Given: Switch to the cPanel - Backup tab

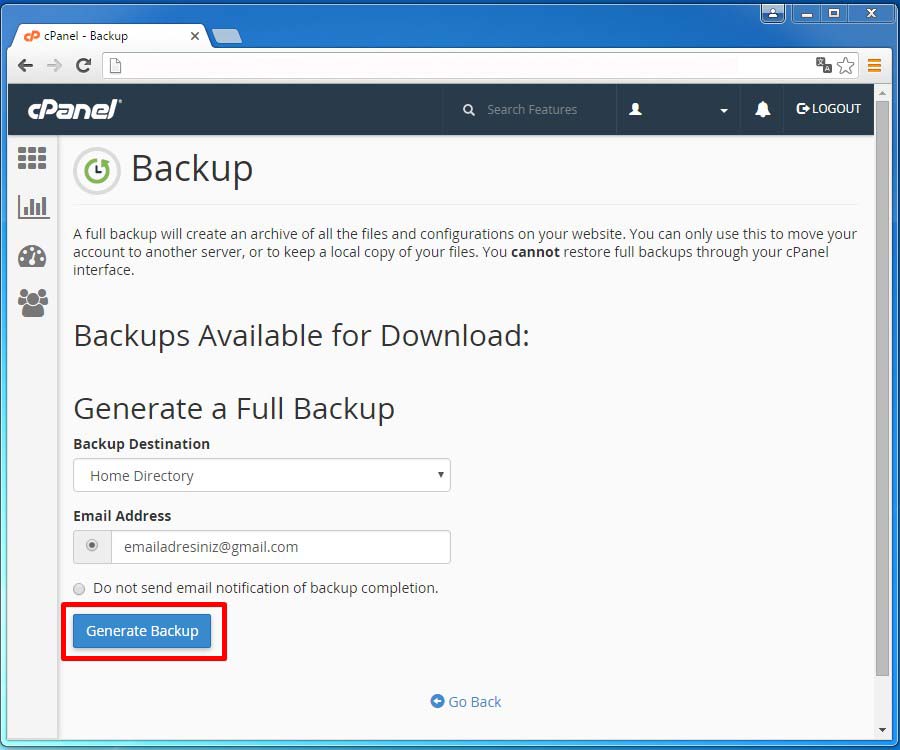Looking at the screenshot, I should pyautogui.click(x=110, y=36).
